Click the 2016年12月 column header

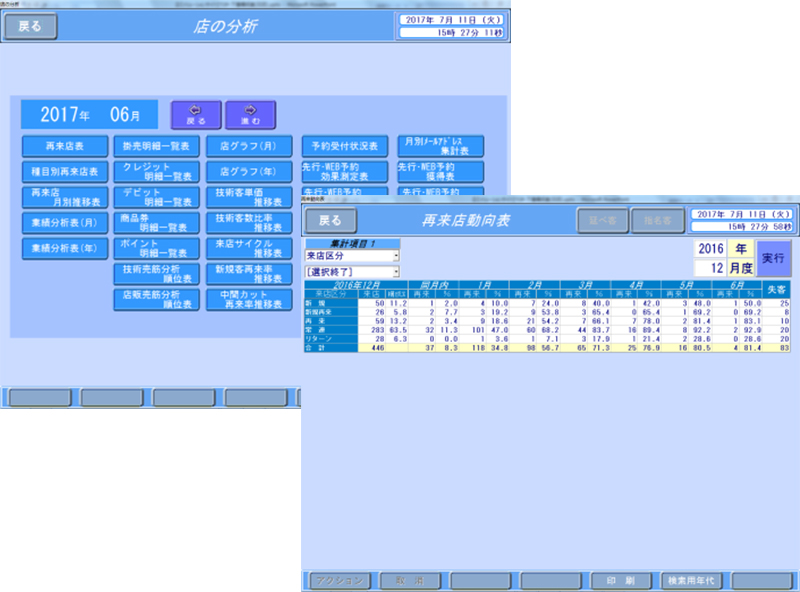click(x=356, y=285)
